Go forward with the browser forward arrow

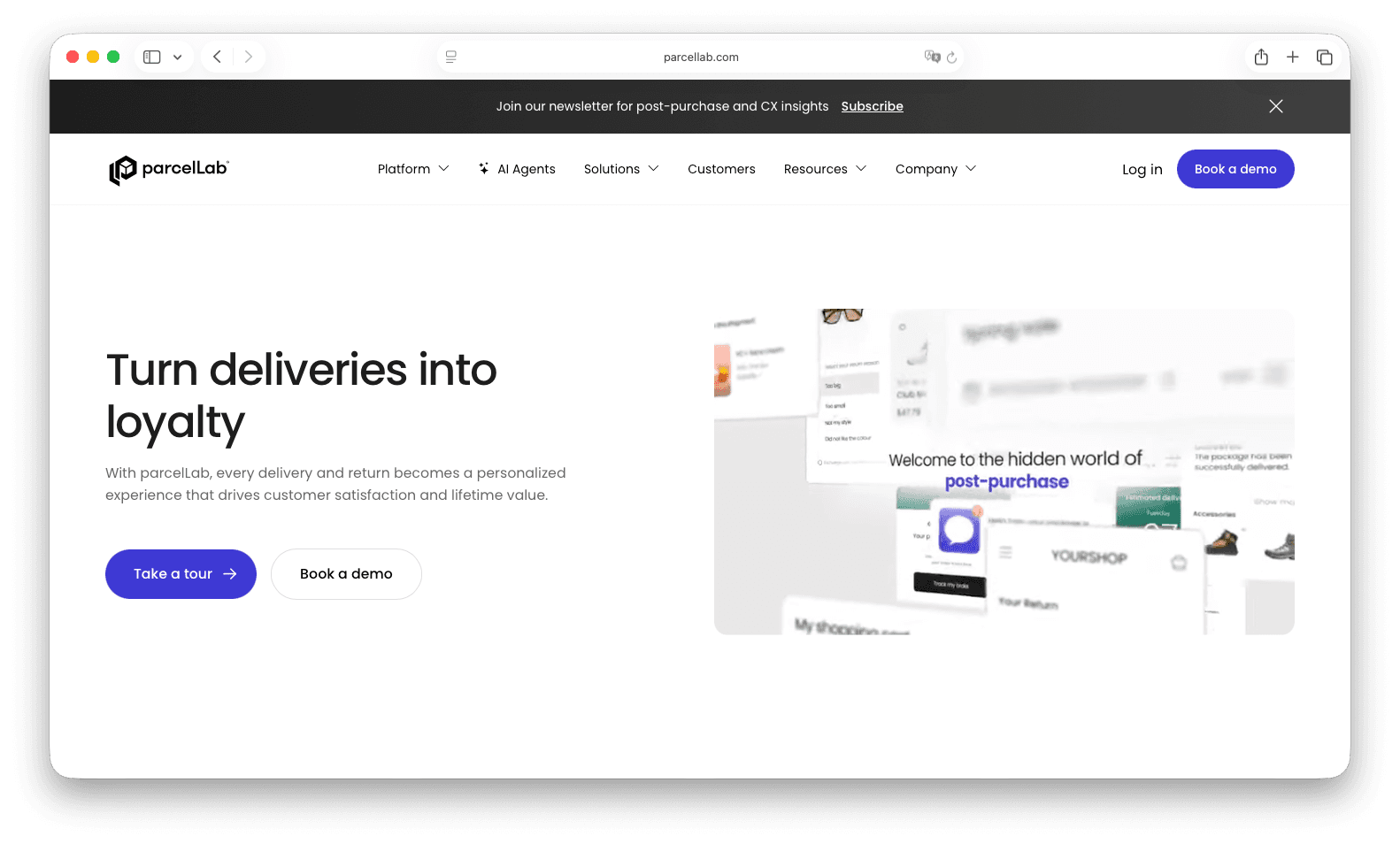(x=249, y=57)
